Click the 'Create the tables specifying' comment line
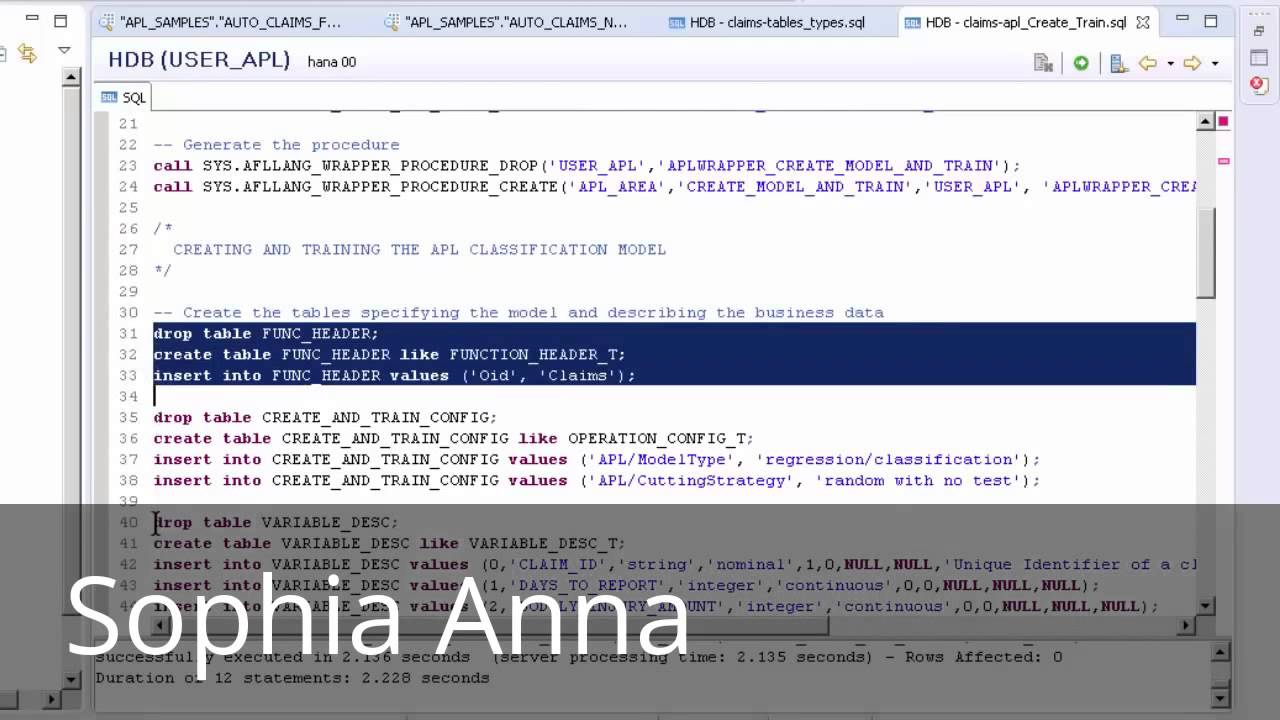 (518, 313)
